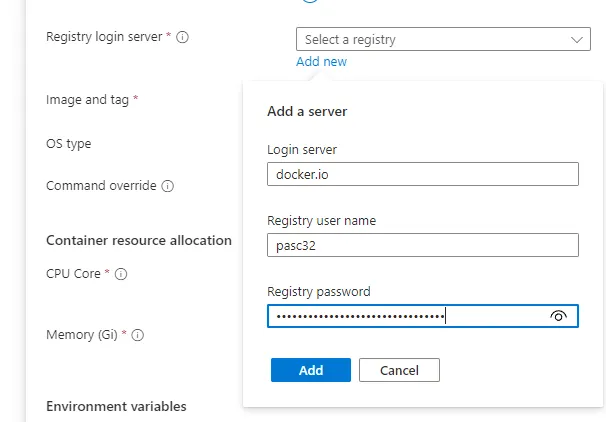Click the OS type label
The height and width of the screenshot is (422, 606).
[68, 144]
